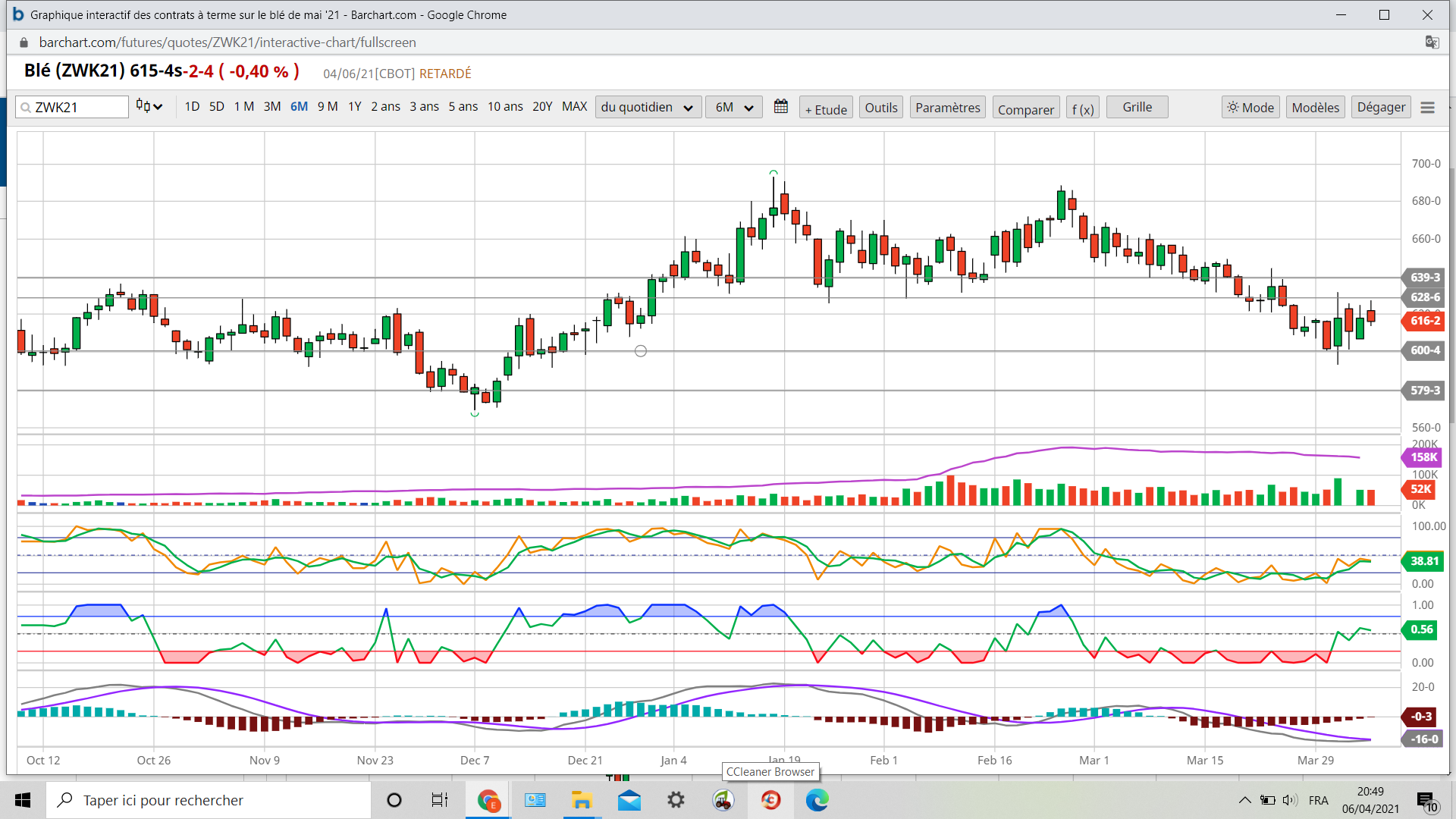This screenshot has height=819, width=1456.
Task: Open Google Chrome from the taskbar
Action: pyautogui.click(x=488, y=800)
